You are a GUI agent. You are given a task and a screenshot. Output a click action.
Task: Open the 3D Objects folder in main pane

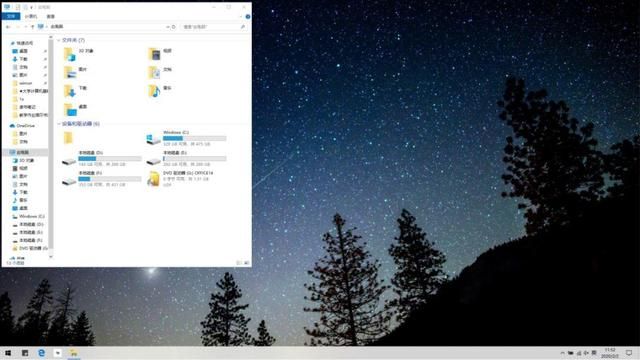click(x=70, y=54)
